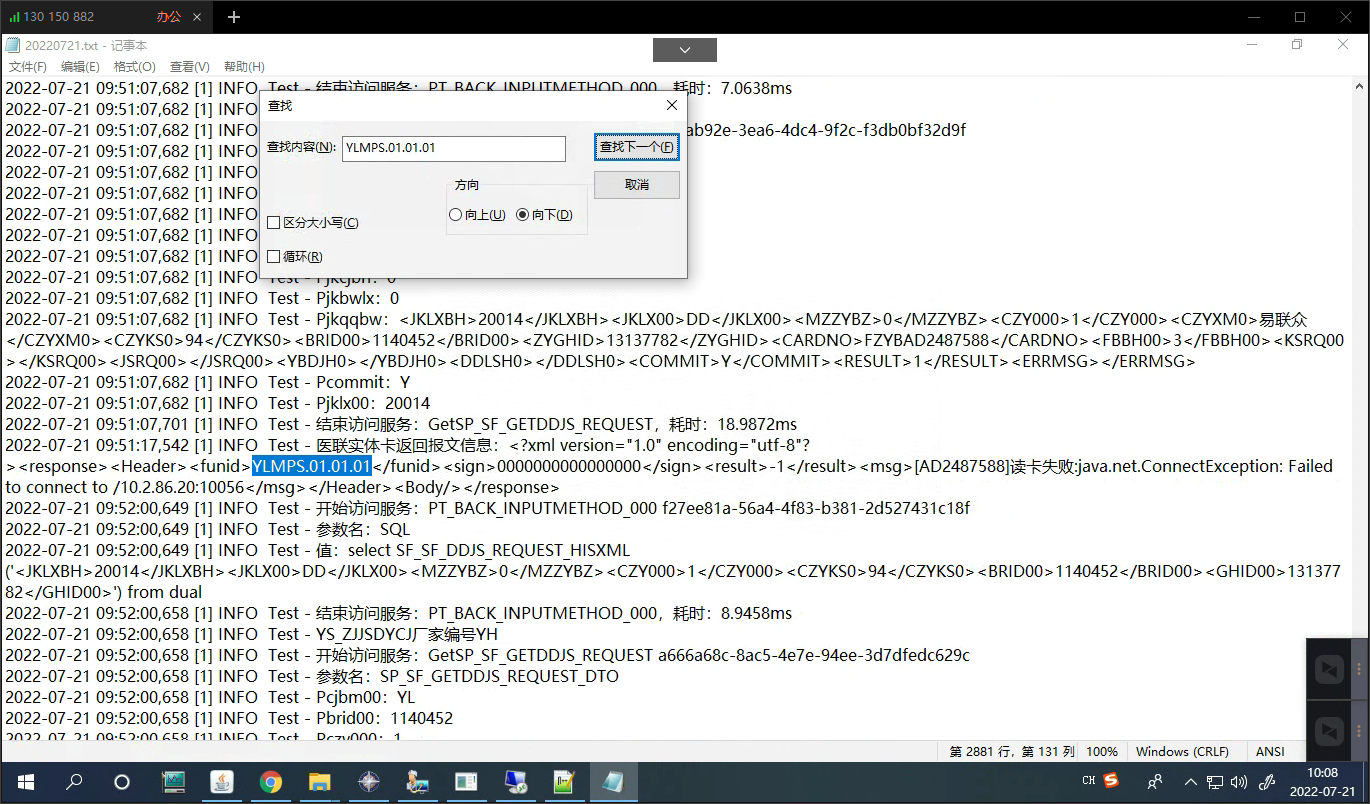
Task: Click the ANSI encoding status
Action: click(x=1270, y=752)
